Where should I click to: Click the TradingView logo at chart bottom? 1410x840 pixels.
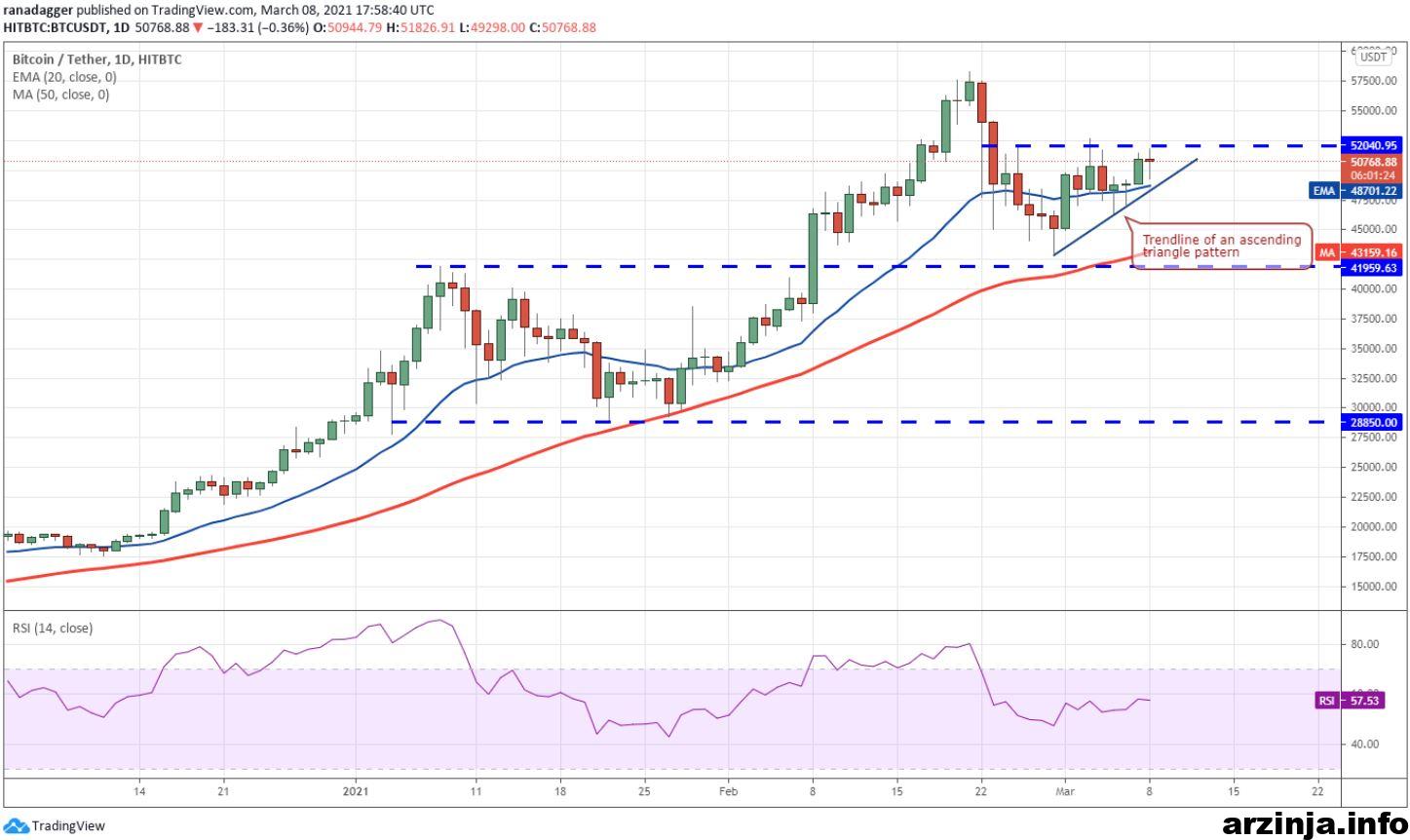(x=54, y=825)
